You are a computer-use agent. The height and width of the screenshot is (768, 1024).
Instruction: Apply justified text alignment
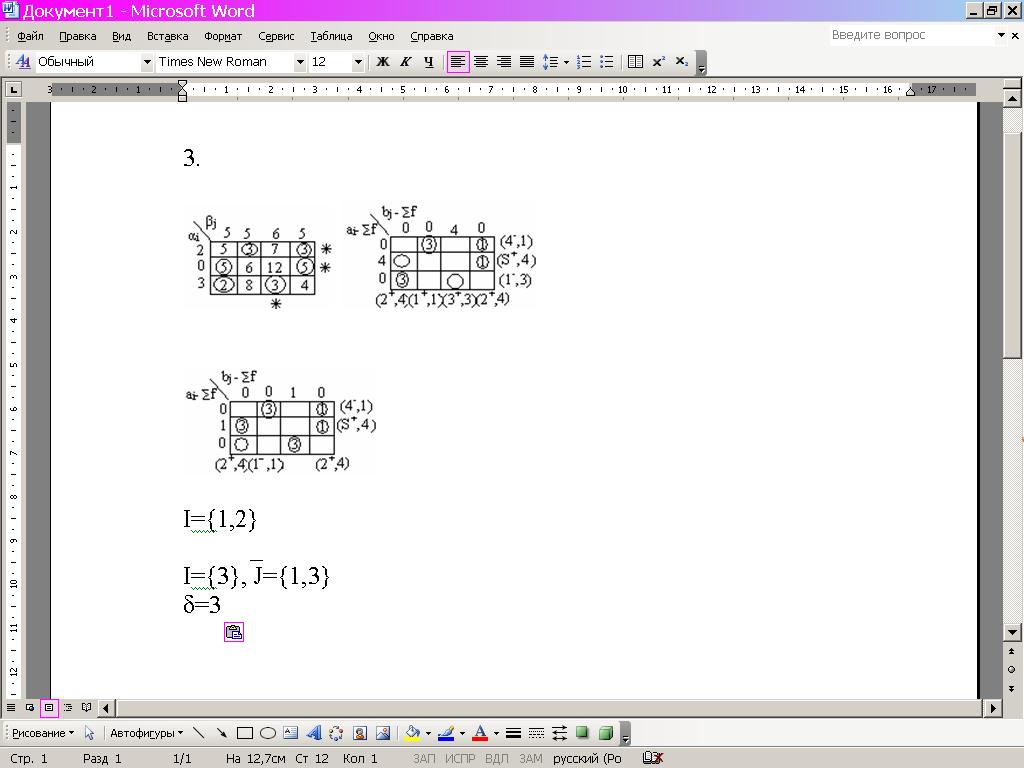(x=526, y=62)
